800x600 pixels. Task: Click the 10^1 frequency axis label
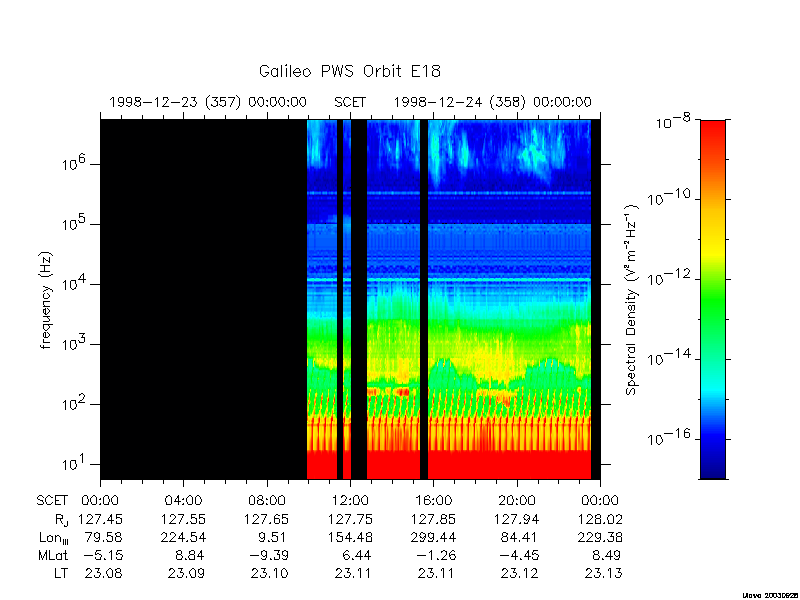74,463
